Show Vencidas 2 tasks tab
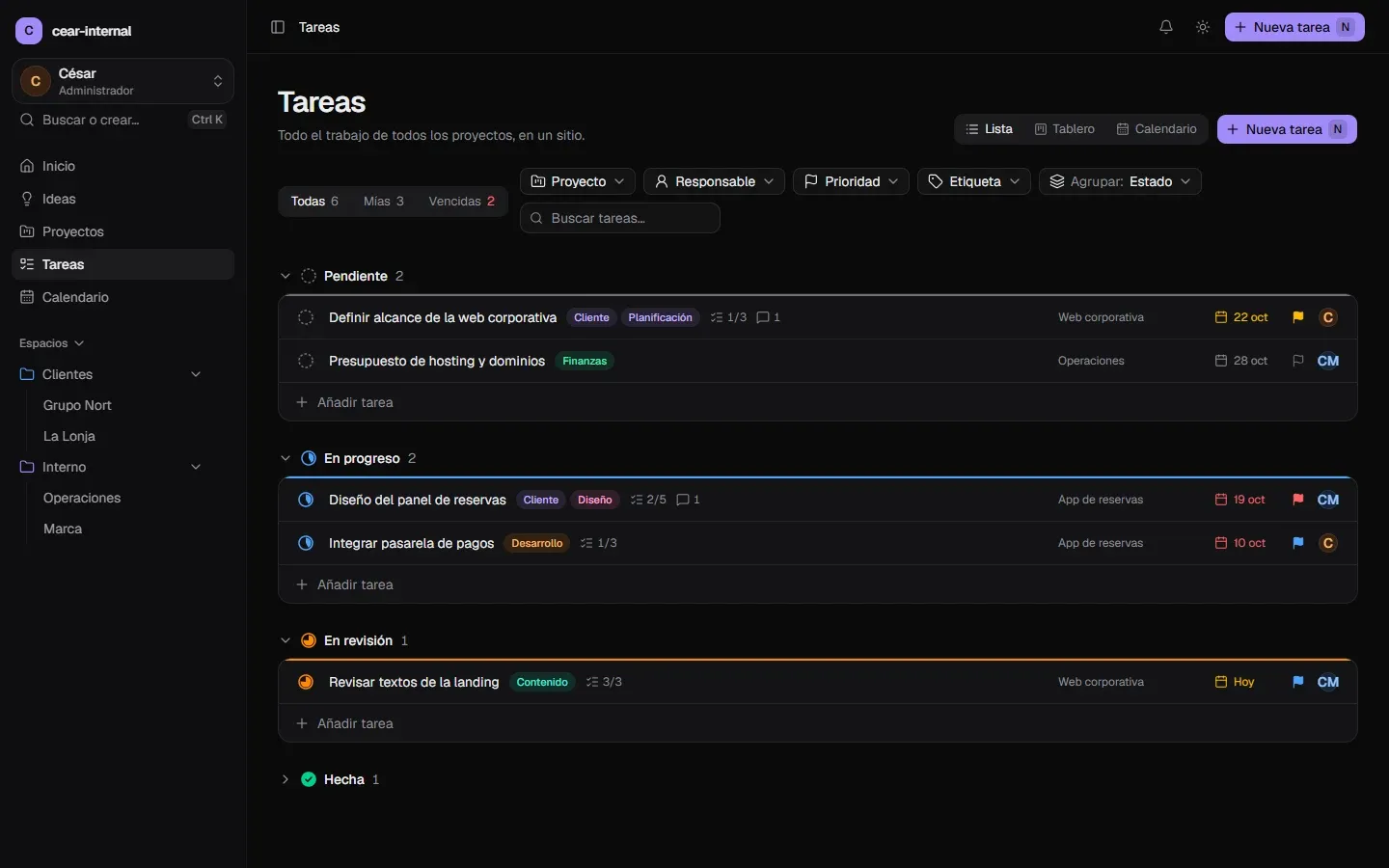Viewport: 1389px width, 868px height. pos(462,202)
